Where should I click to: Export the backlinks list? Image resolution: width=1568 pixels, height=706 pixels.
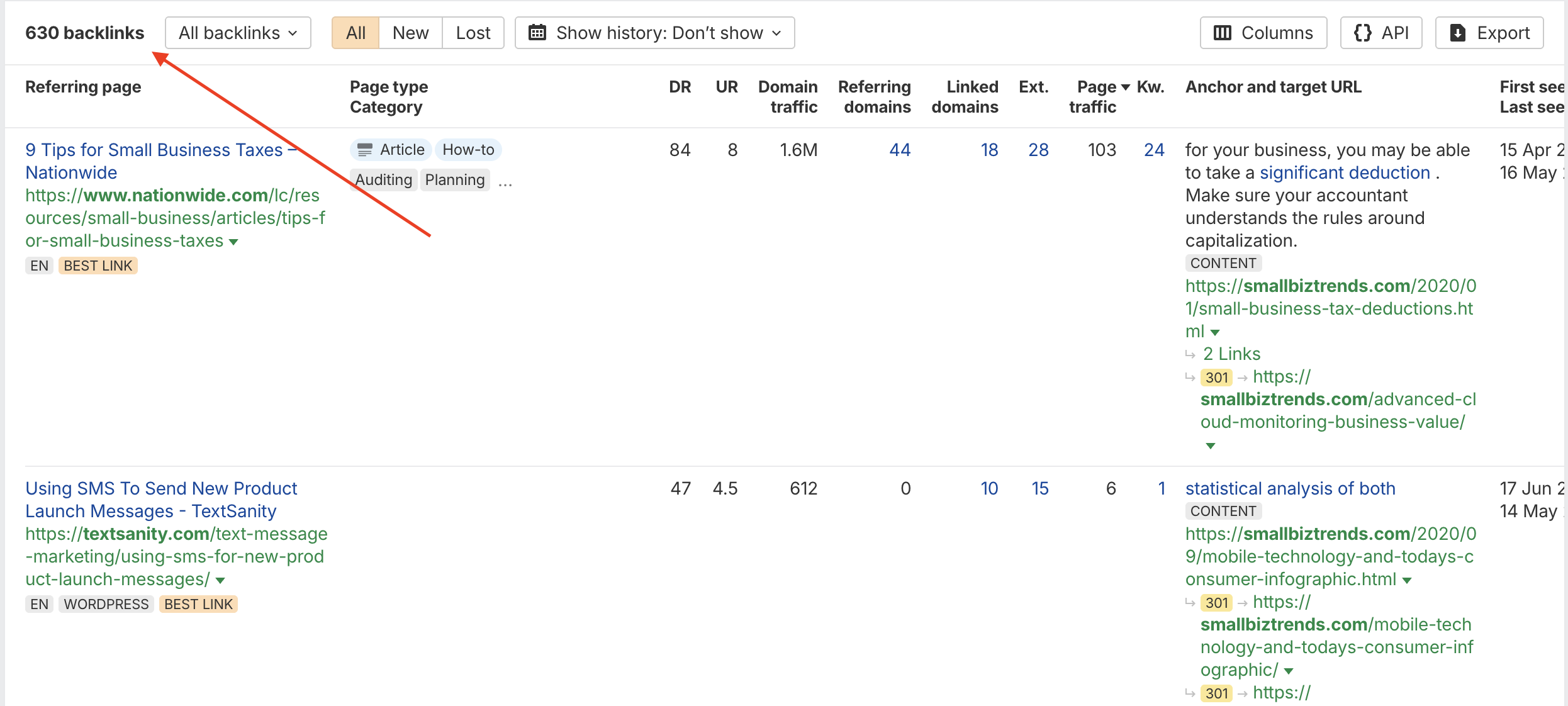[x=1489, y=33]
